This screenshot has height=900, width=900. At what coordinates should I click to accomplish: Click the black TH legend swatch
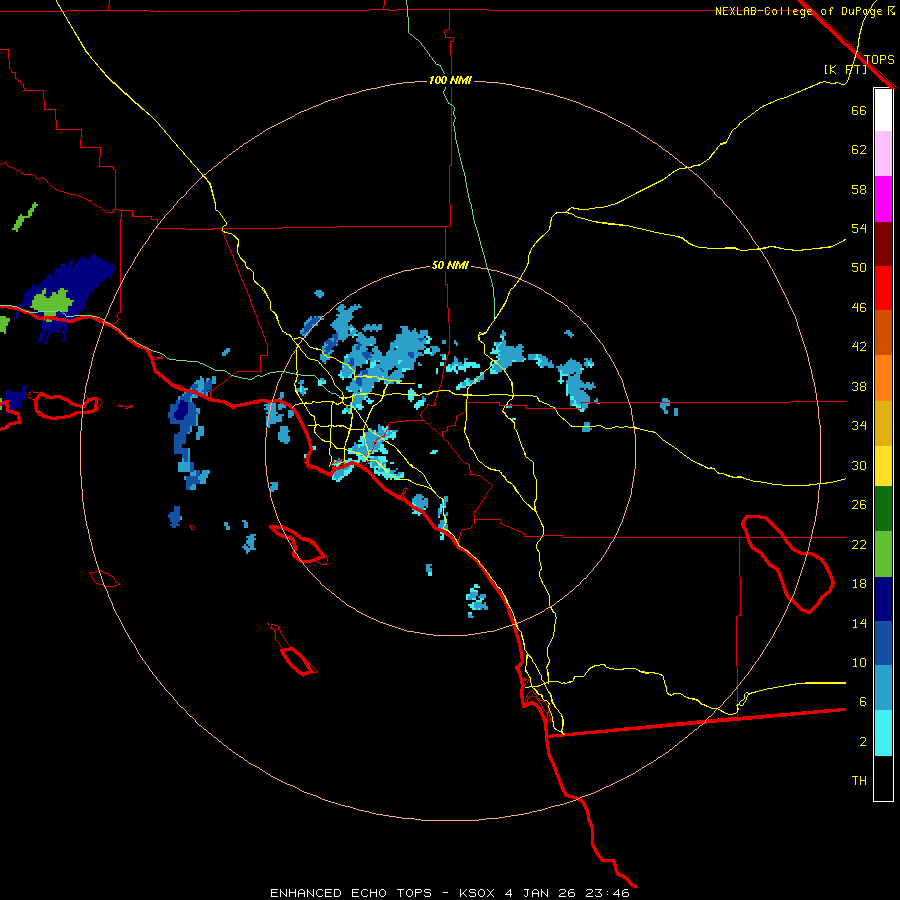883,778
